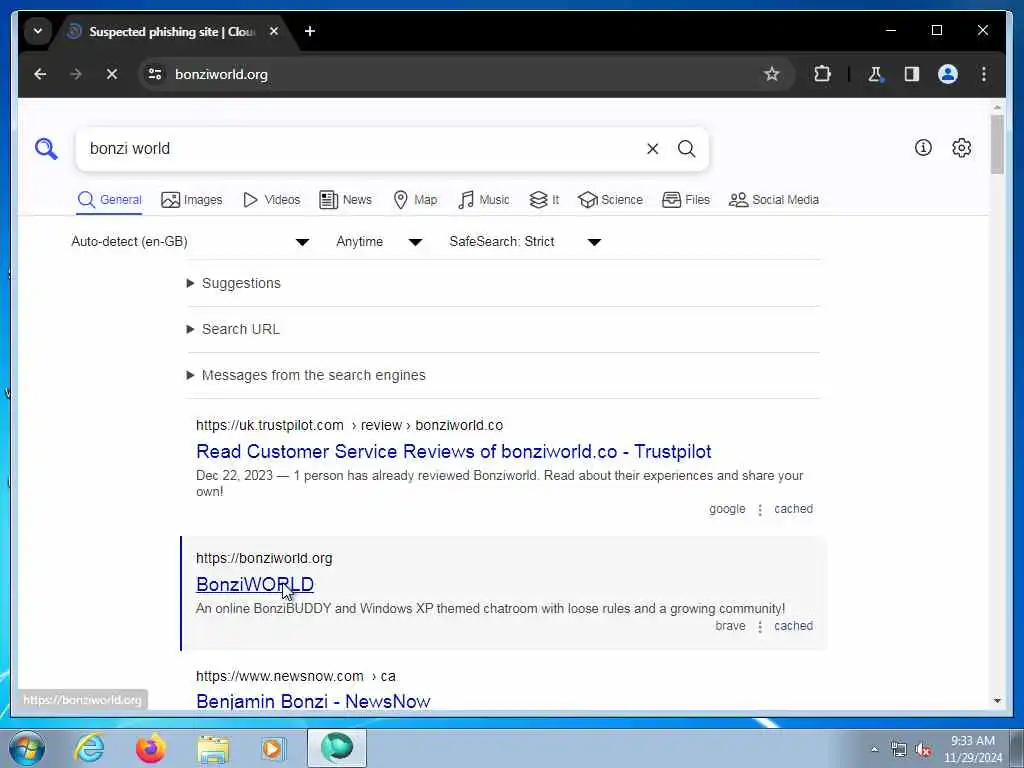Open Extensions puzzle icon
The image size is (1024, 768).
[822, 74]
